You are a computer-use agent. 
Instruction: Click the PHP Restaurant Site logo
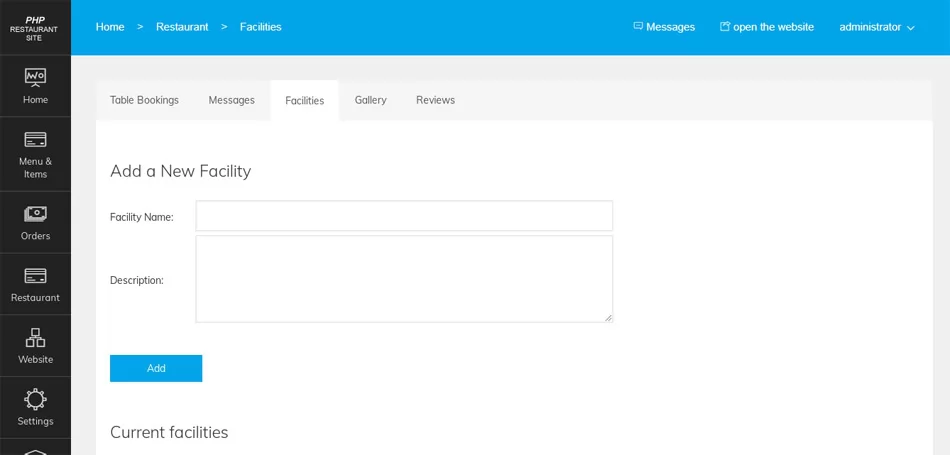pos(35,28)
